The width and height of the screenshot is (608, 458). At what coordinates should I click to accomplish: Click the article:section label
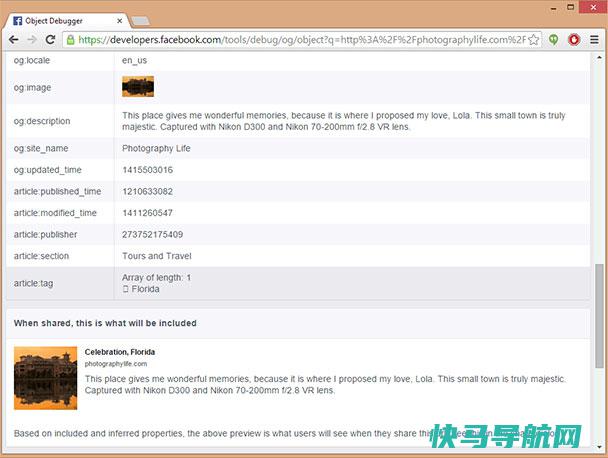pyautogui.click(x=41, y=256)
